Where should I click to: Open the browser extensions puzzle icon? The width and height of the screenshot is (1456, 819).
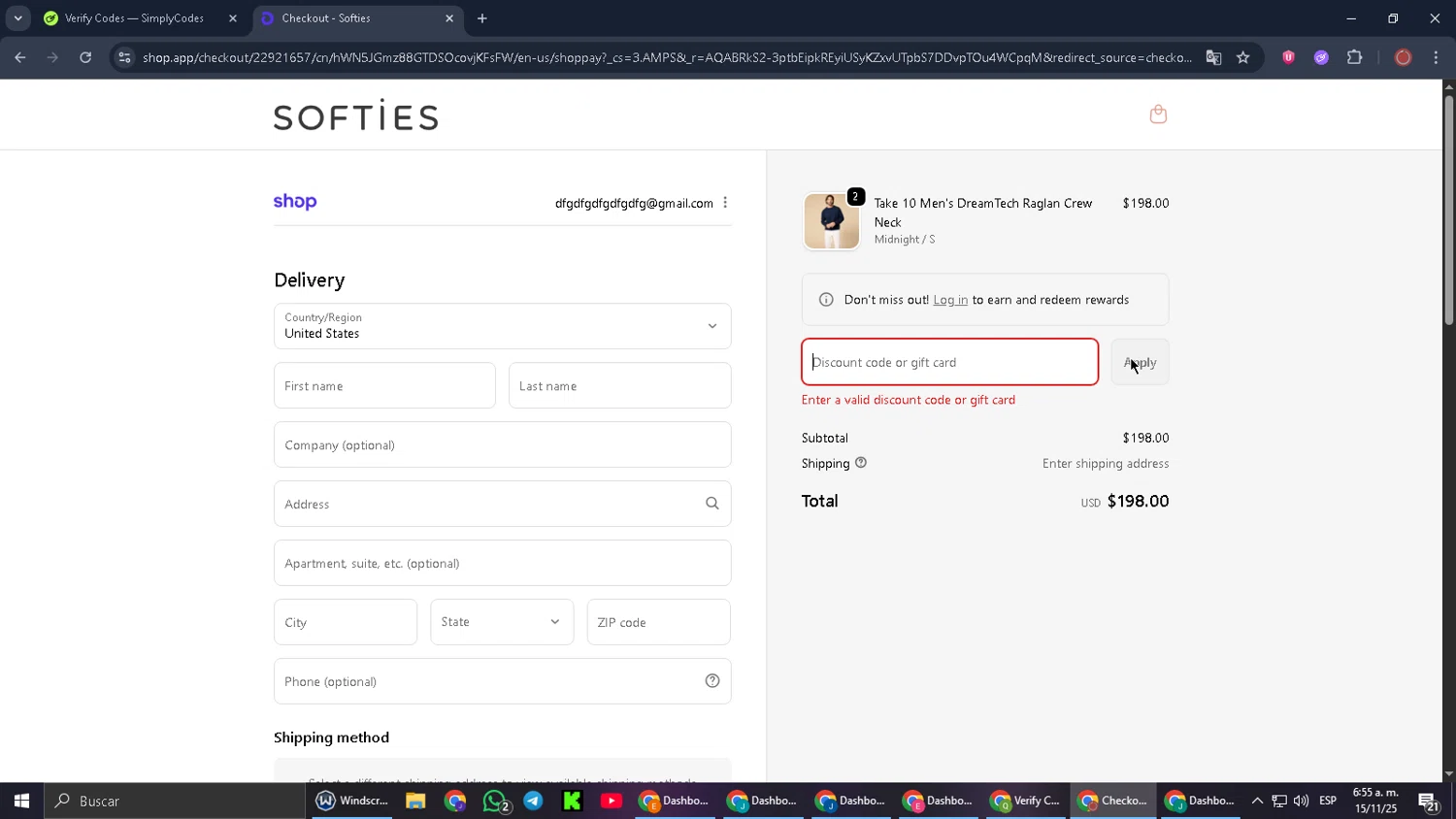pyautogui.click(x=1355, y=57)
